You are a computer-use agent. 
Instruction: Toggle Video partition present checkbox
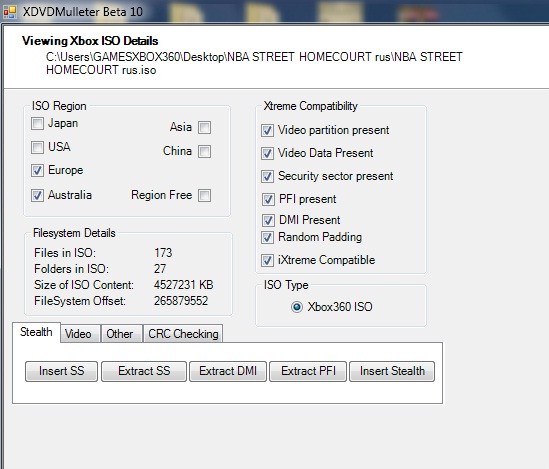point(267,131)
